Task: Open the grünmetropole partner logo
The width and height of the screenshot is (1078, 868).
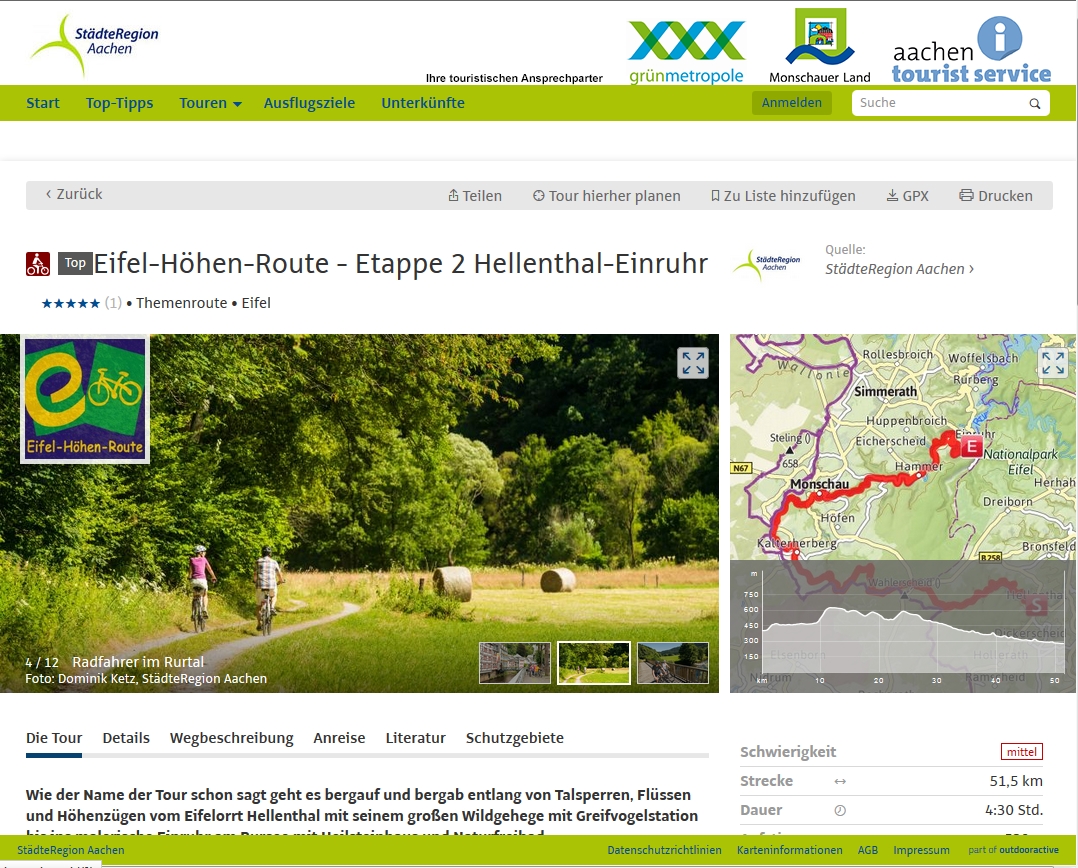Action: pos(686,52)
